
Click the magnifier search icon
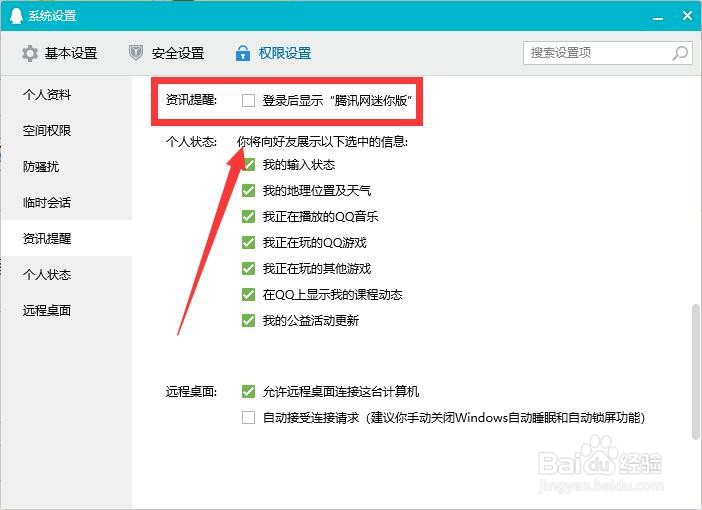(680, 53)
